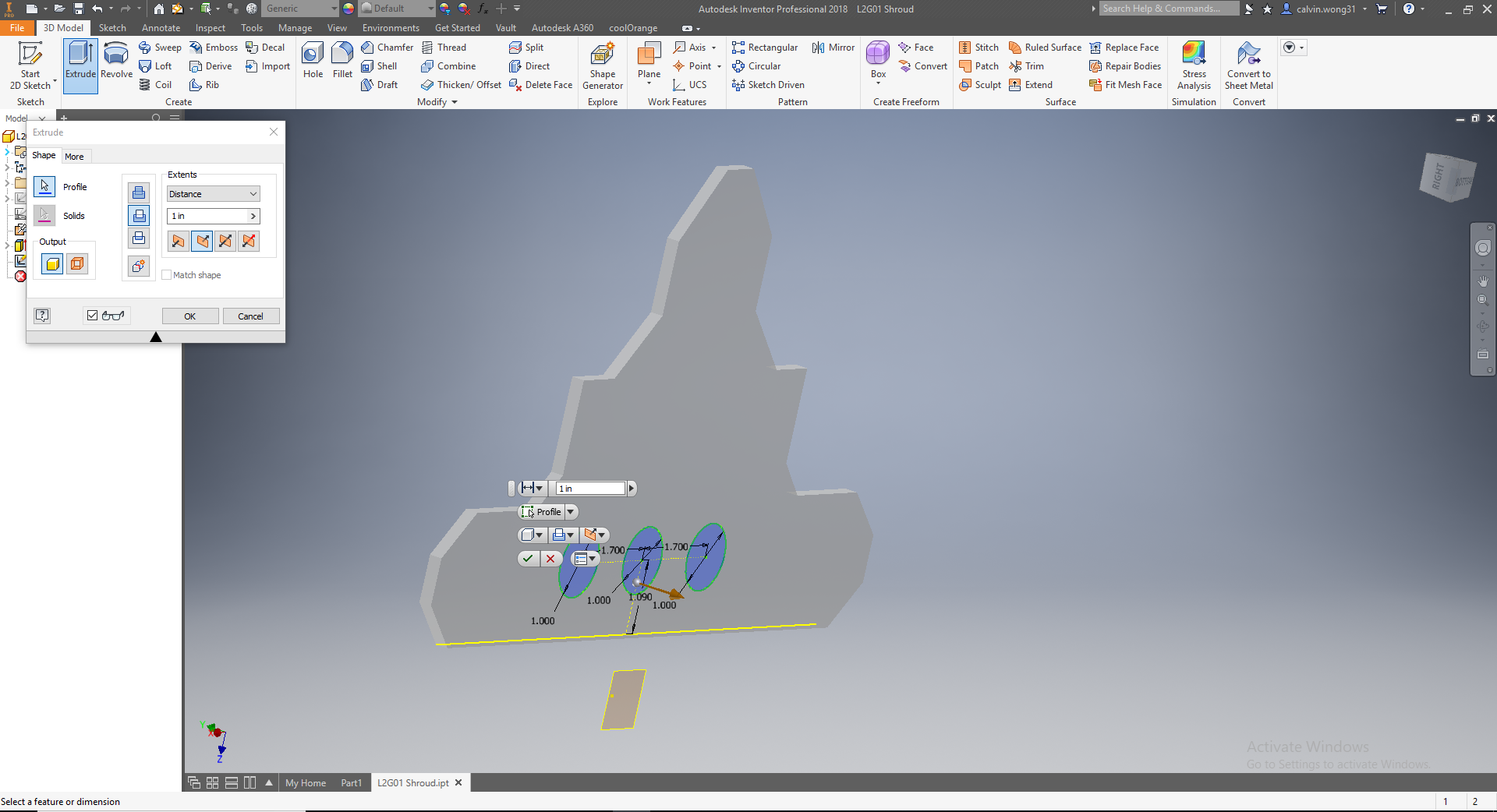Switch Output to Surface in Extrude dialog
Image resolution: width=1497 pixels, height=812 pixels.
coord(76,263)
